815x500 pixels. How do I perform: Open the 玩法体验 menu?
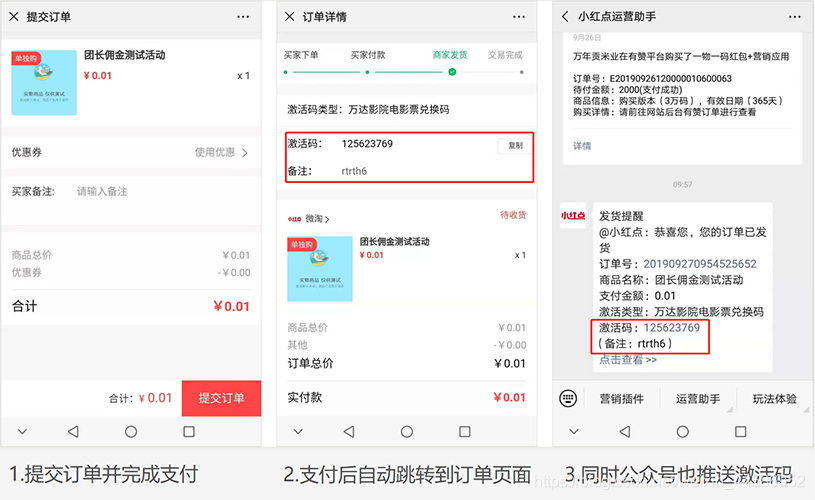(x=774, y=399)
